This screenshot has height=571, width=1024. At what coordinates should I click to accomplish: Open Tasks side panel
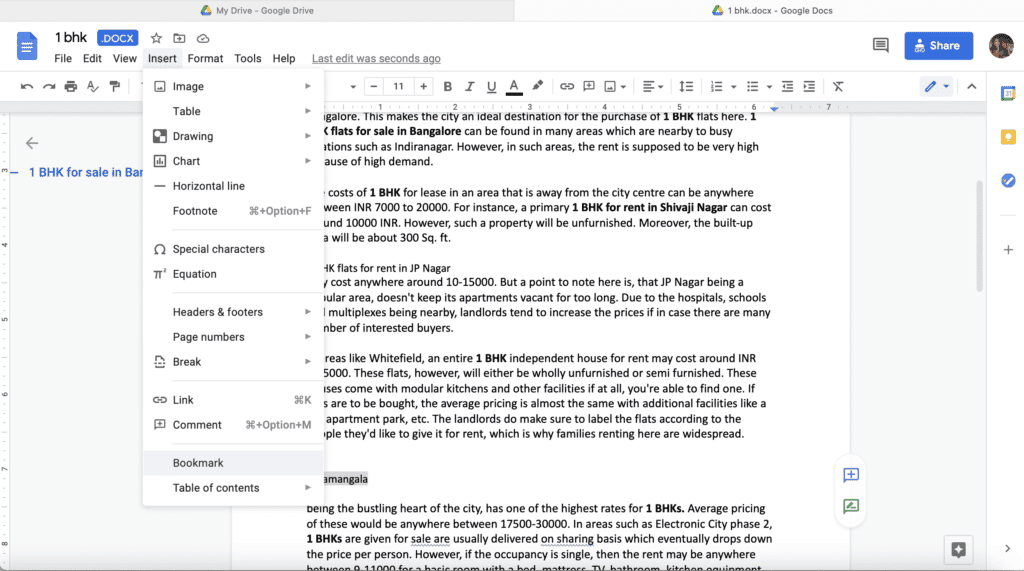[x=1008, y=180]
